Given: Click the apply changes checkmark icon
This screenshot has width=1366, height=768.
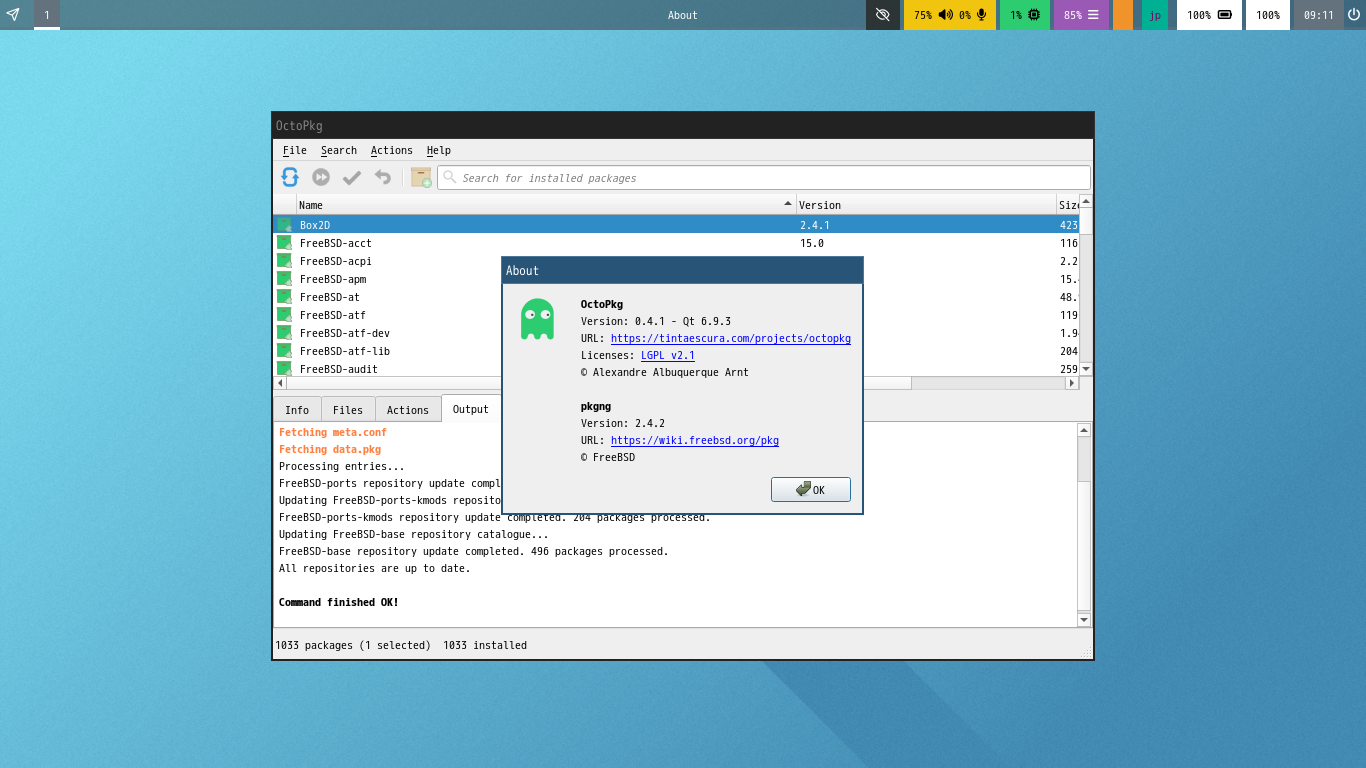Looking at the screenshot, I should click(352, 177).
